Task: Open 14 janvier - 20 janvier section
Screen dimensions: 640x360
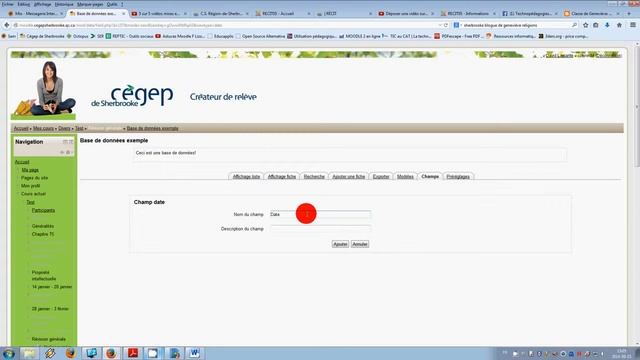Action: click(52, 287)
